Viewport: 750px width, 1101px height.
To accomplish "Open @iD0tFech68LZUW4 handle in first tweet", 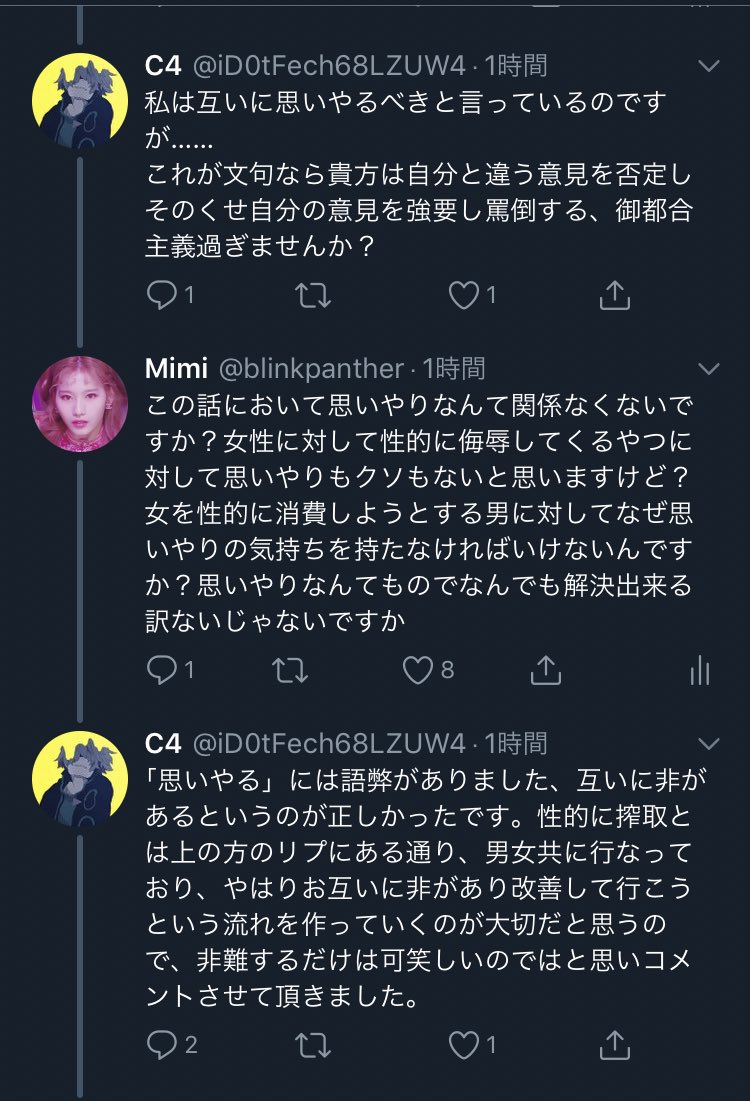I will pyautogui.click(x=328, y=67).
